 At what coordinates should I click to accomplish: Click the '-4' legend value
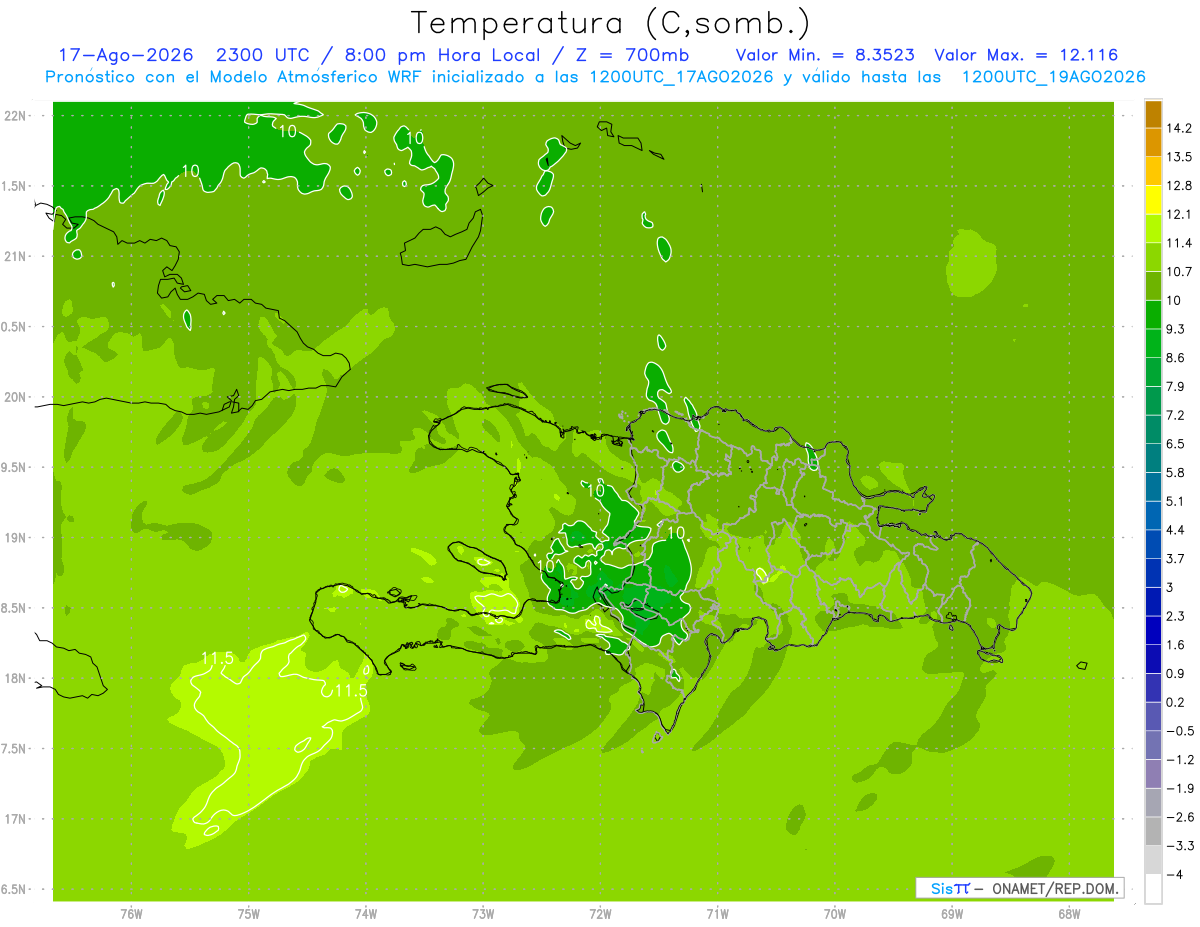coord(1174,874)
